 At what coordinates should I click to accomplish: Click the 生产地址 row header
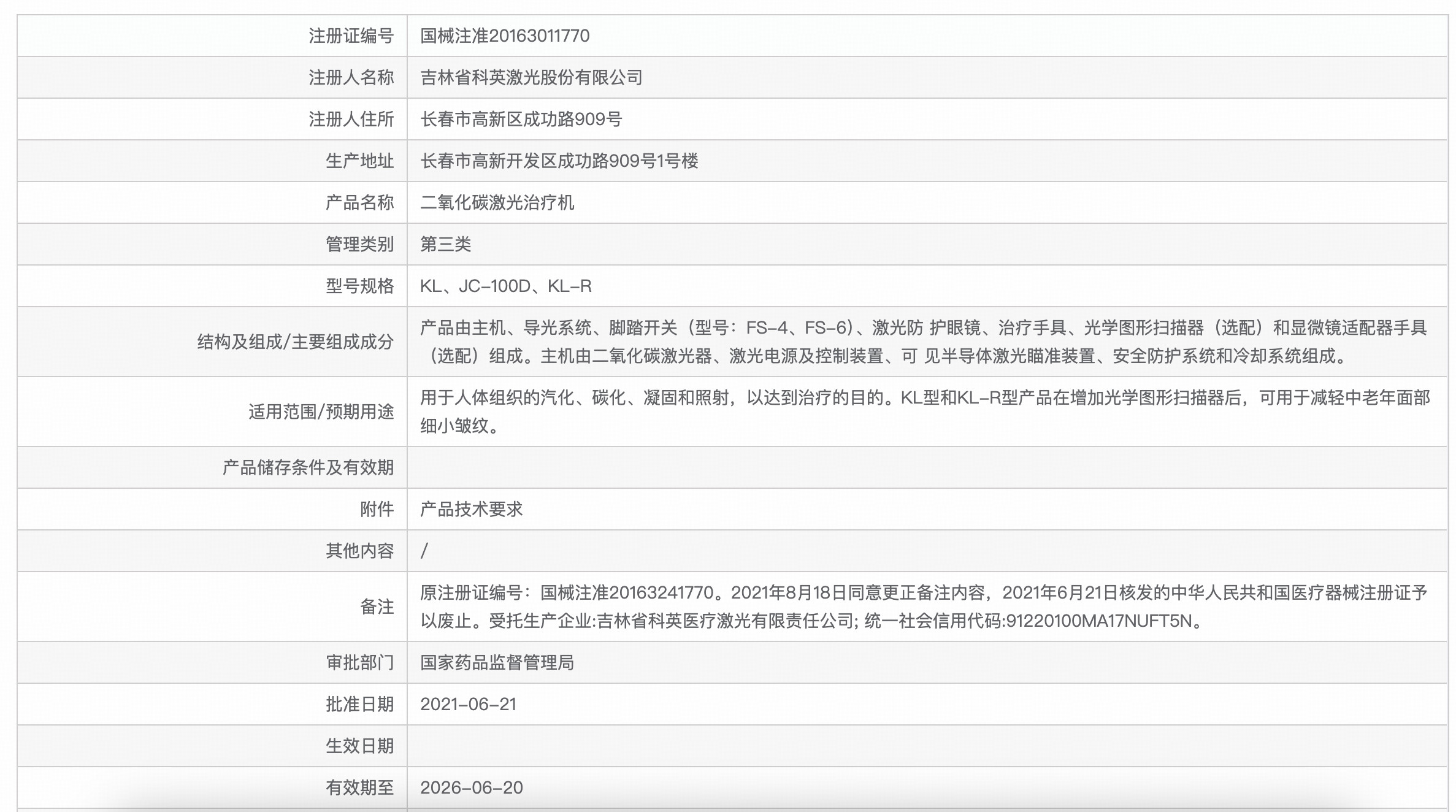[x=361, y=161]
